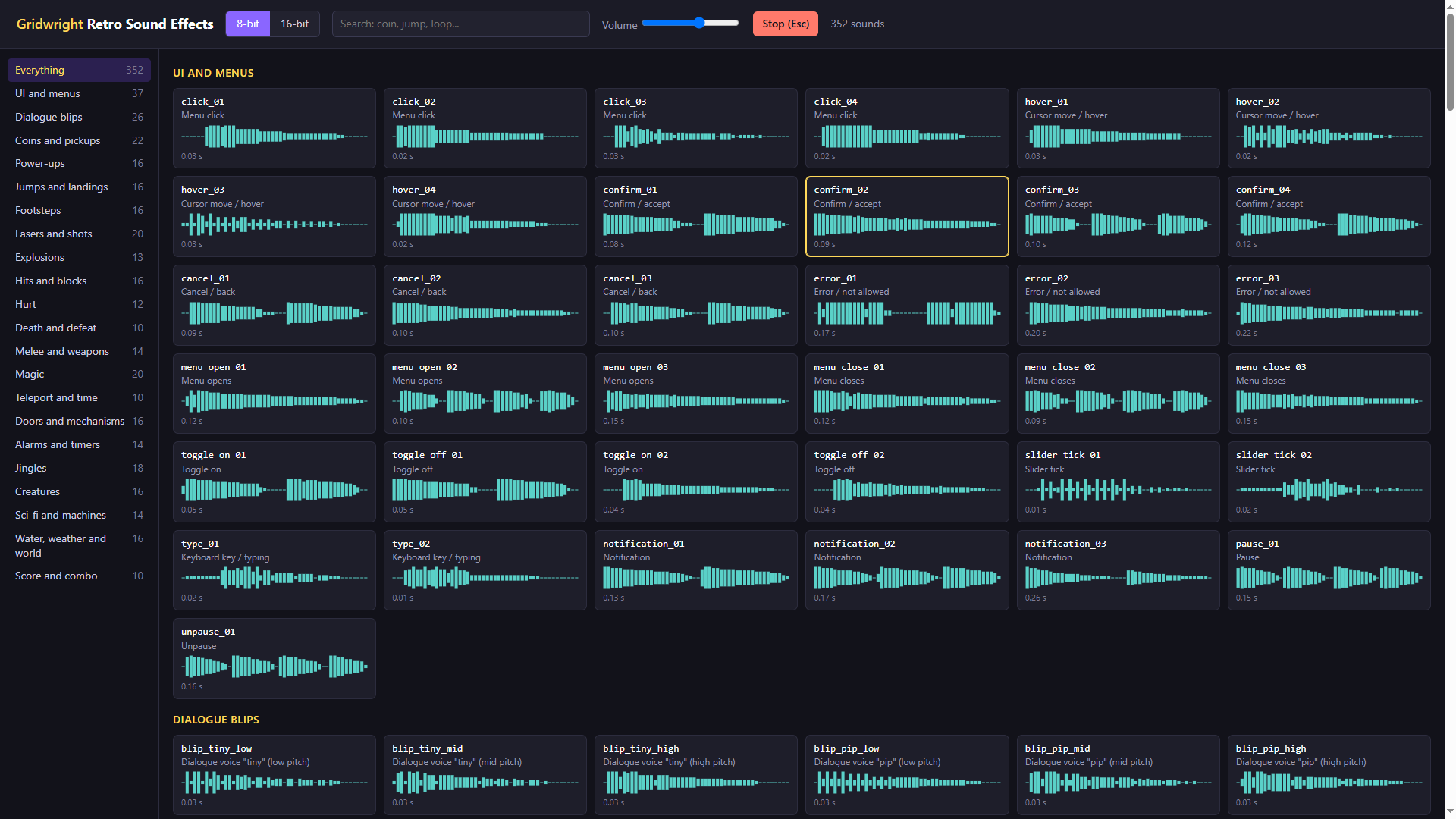1456x819 pixels.
Task: Select Power-ups category
Action: (79, 163)
